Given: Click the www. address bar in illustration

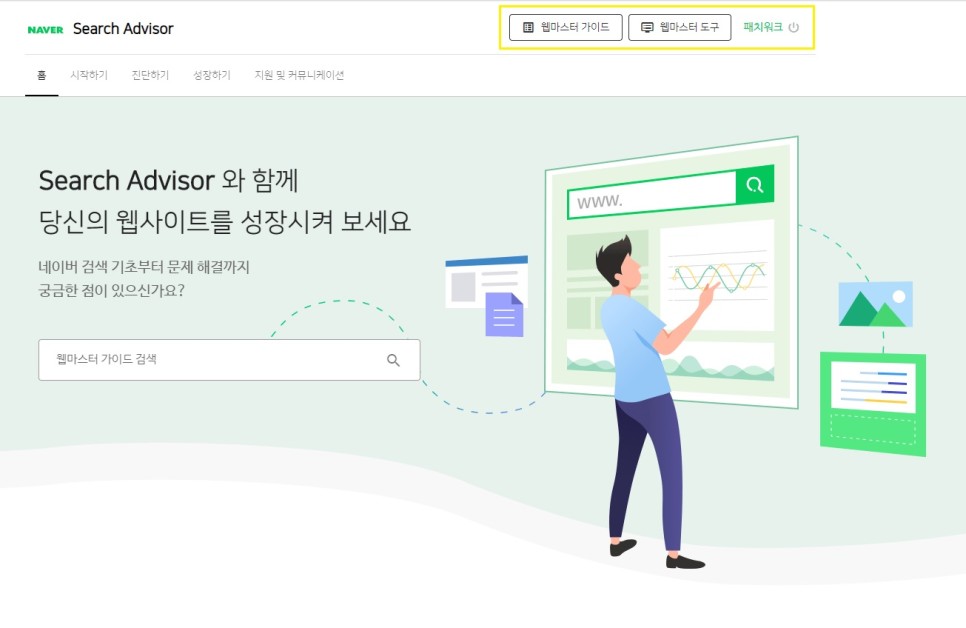Looking at the screenshot, I should click(x=652, y=196).
